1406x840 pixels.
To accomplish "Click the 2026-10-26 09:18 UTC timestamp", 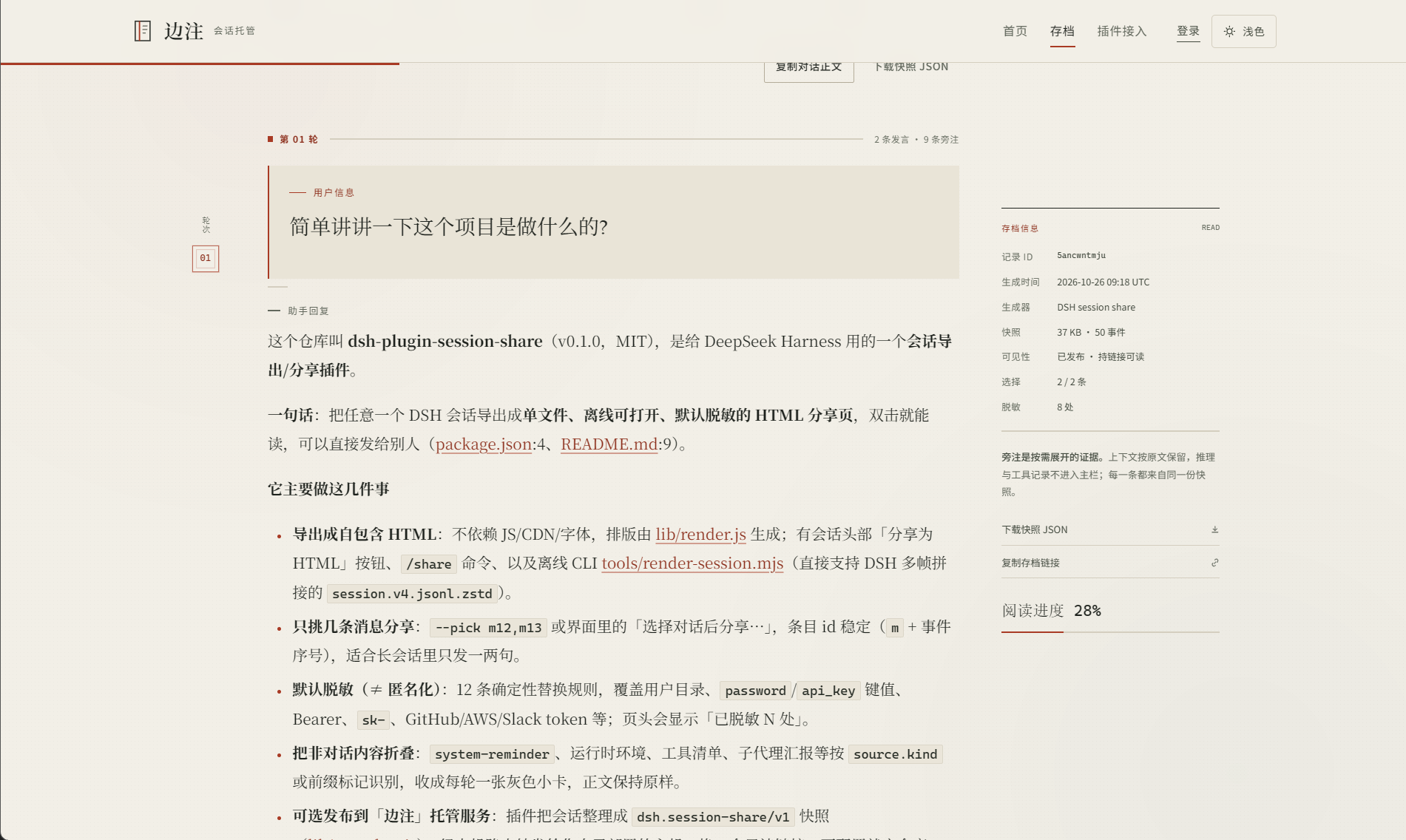I will pos(1103,282).
